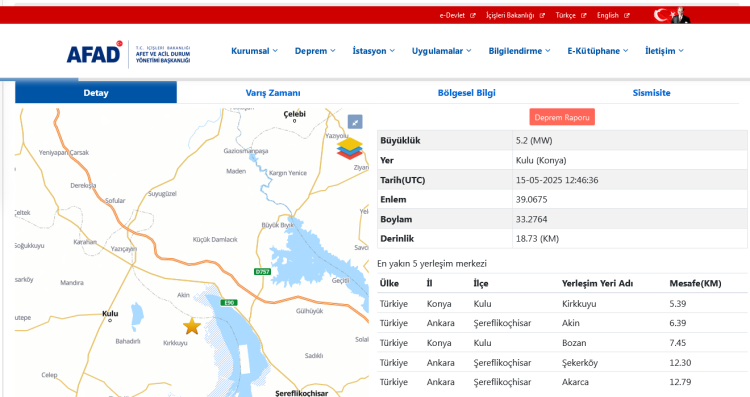Click the Yerleşim Yeri Adı column header
Image resolution: width=750 pixels, height=397 pixels.
pyautogui.click(x=597, y=284)
